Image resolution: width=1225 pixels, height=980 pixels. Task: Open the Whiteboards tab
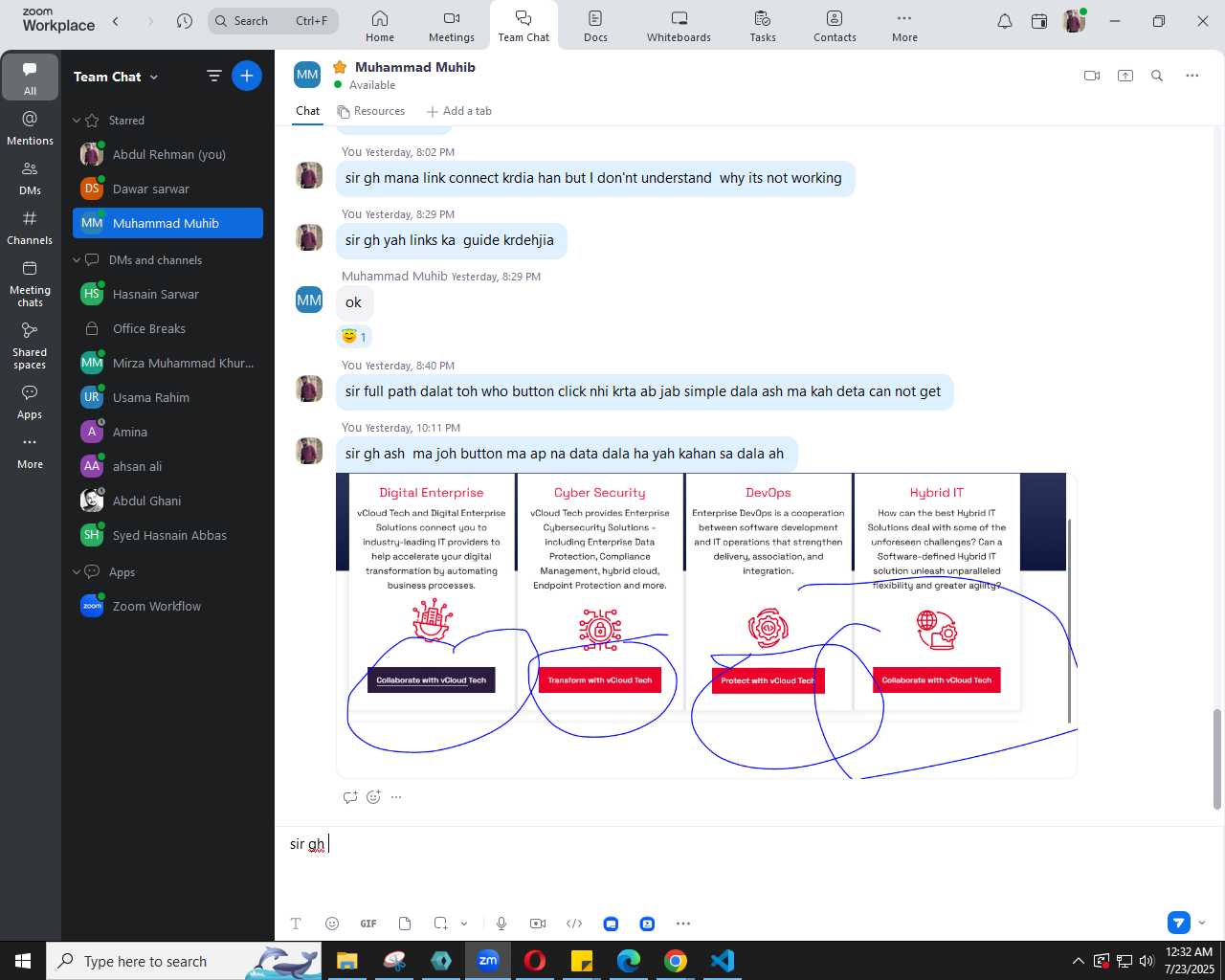[x=679, y=26]
